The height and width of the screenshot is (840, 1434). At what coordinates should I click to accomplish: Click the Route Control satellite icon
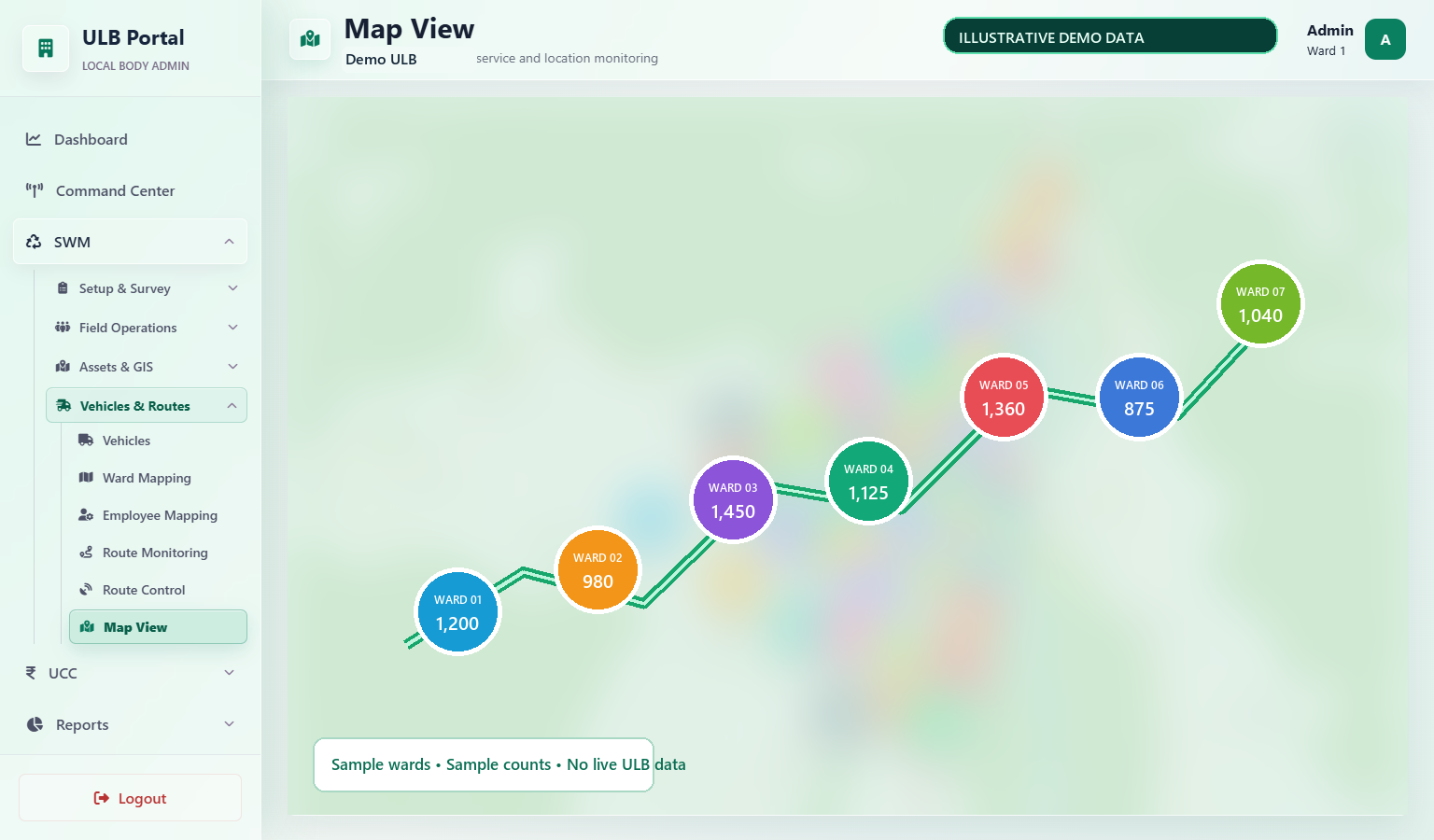tap(86, 590)
